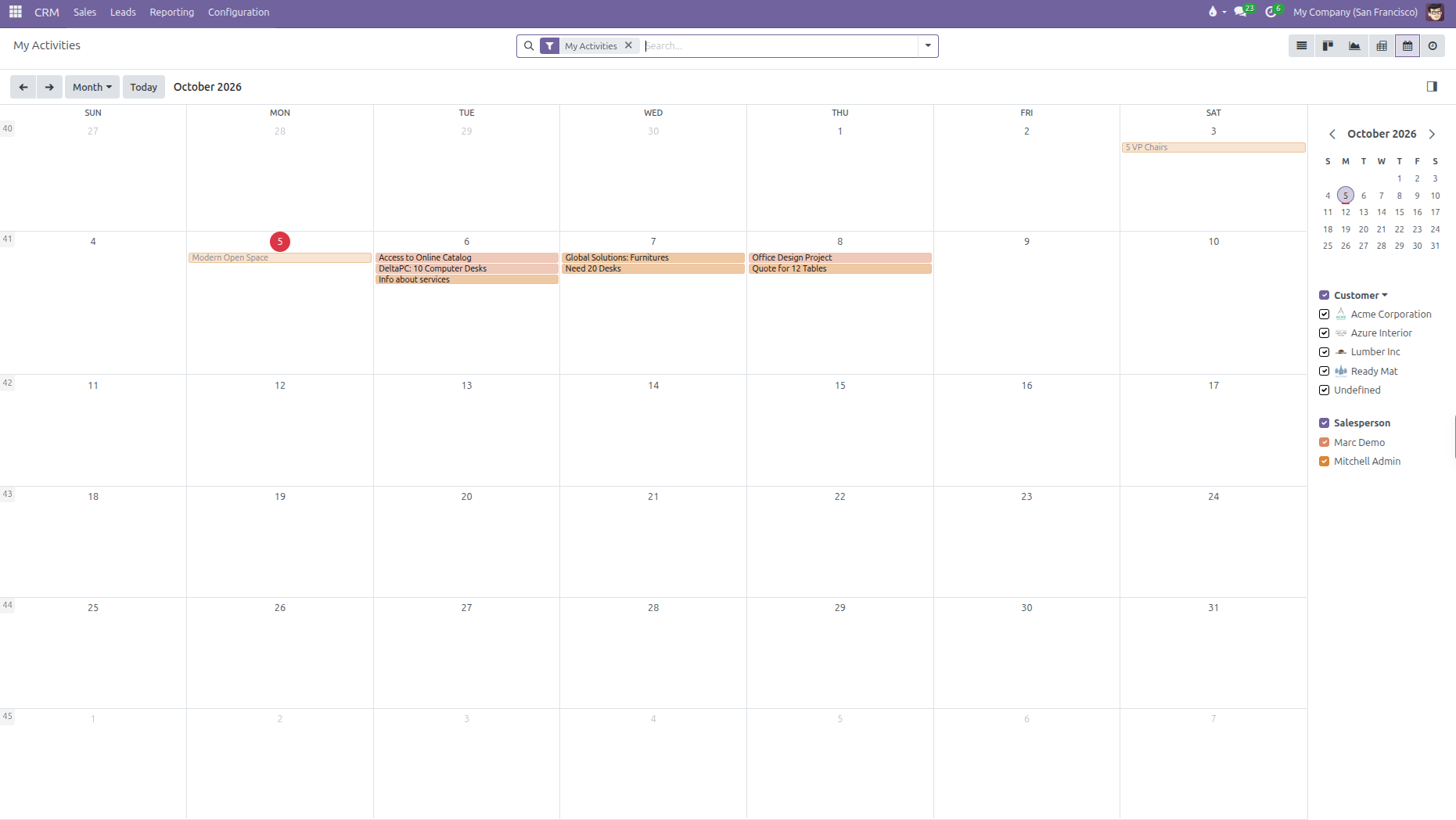Expand the search options dropdown arrow

point(928,46)
